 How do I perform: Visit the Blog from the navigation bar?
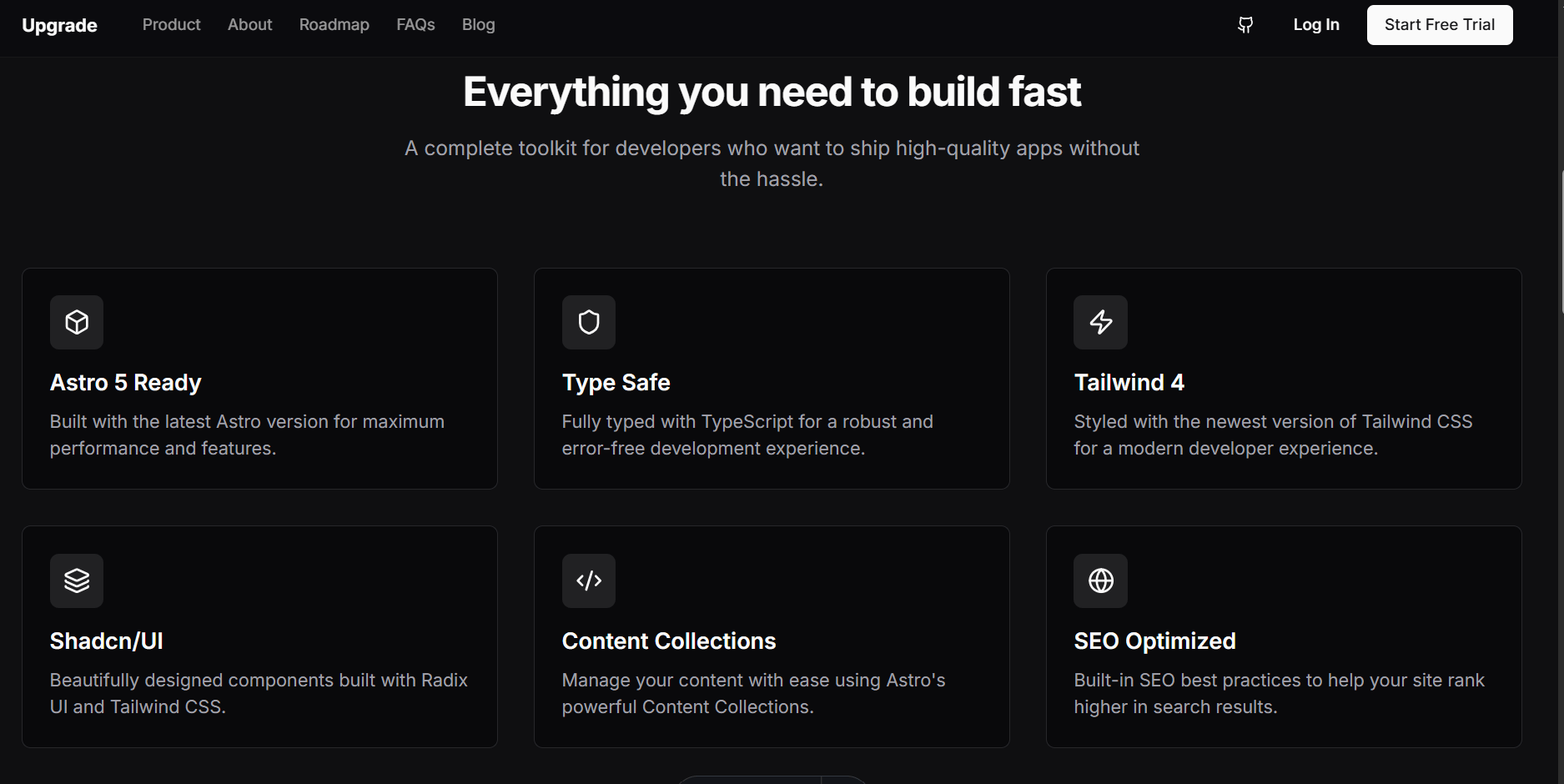click(478, 25)
